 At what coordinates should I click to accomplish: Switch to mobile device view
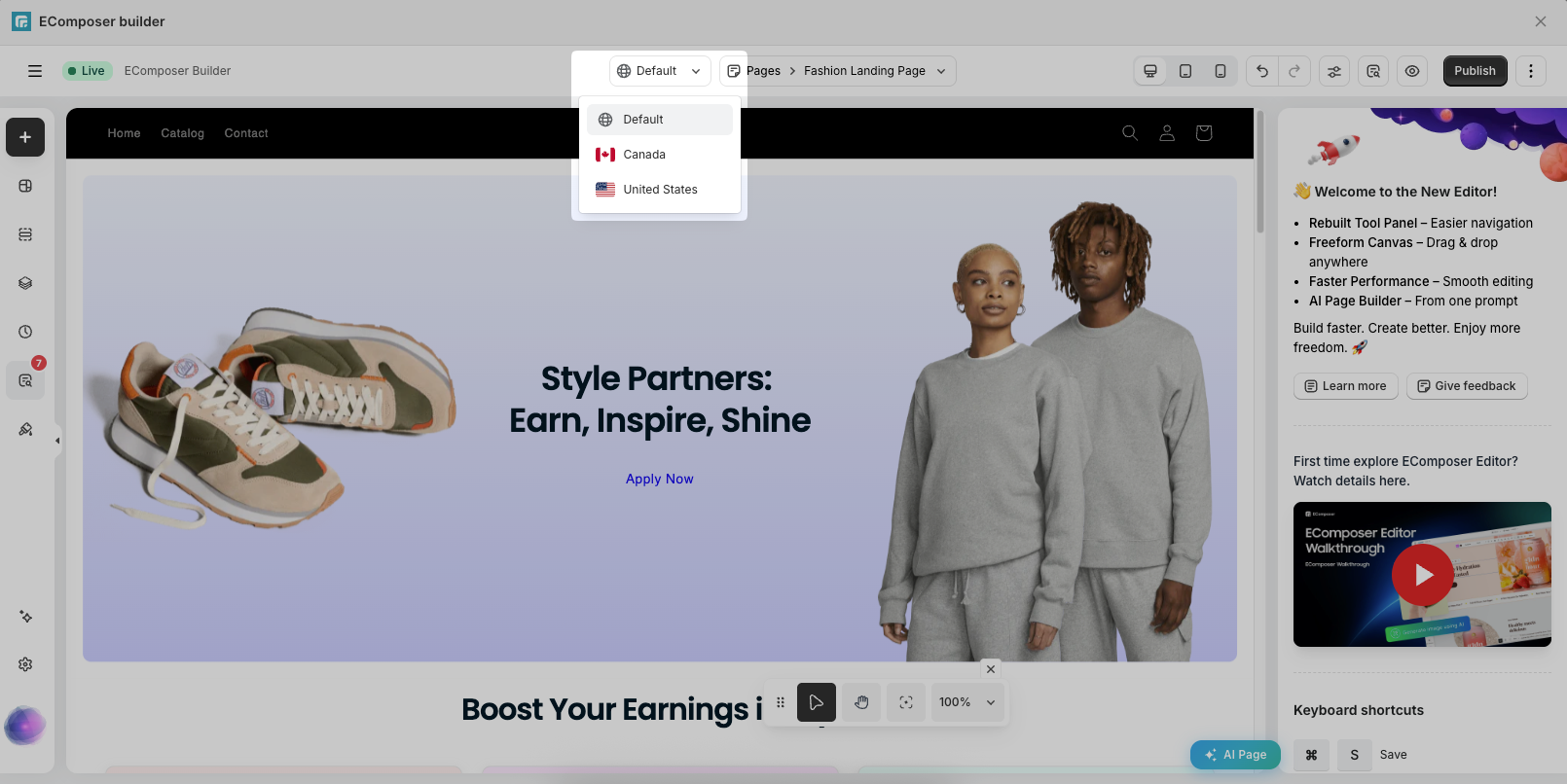[x=1221, y=71]
